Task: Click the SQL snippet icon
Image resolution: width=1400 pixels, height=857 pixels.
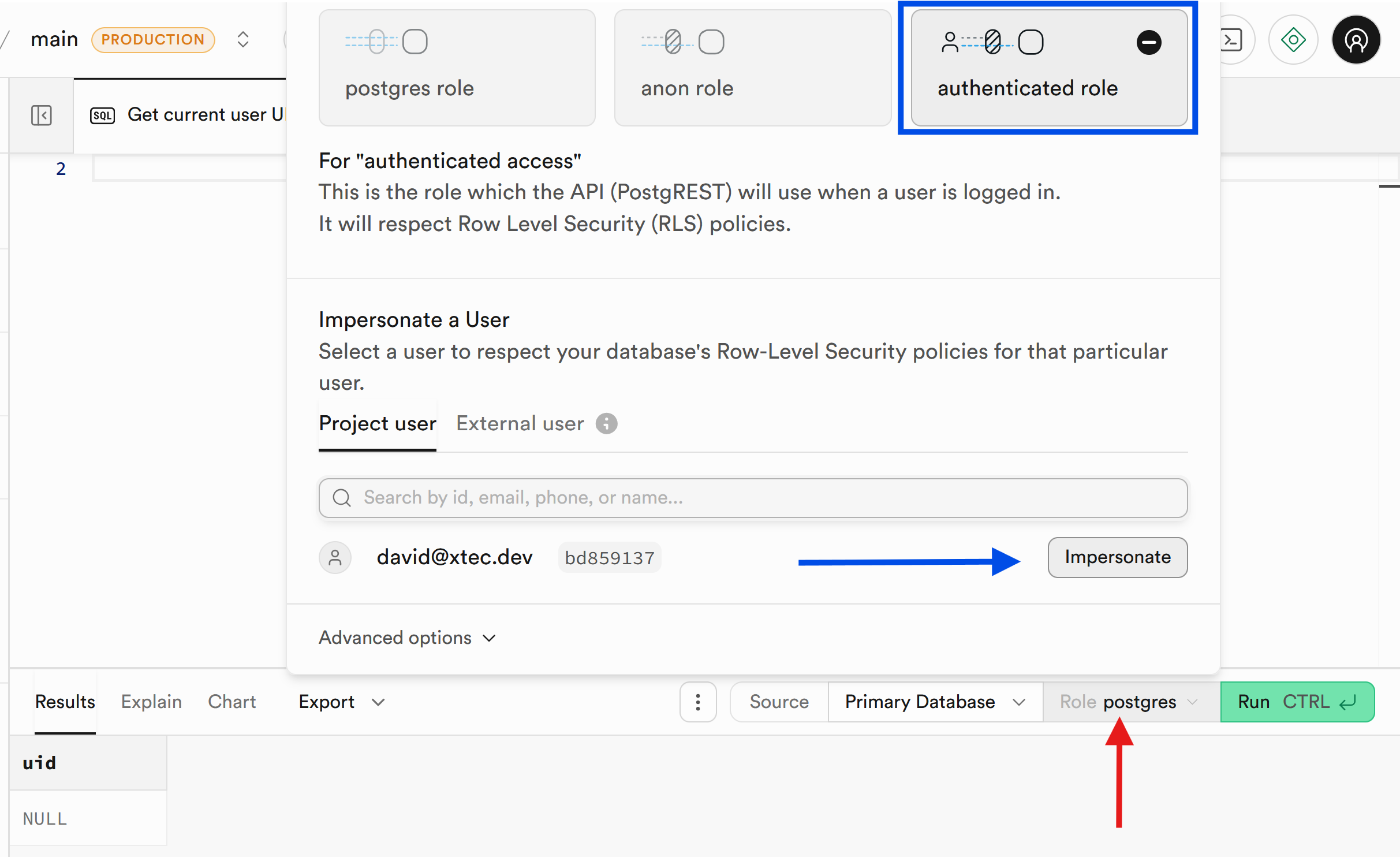Action: [102, 115]
